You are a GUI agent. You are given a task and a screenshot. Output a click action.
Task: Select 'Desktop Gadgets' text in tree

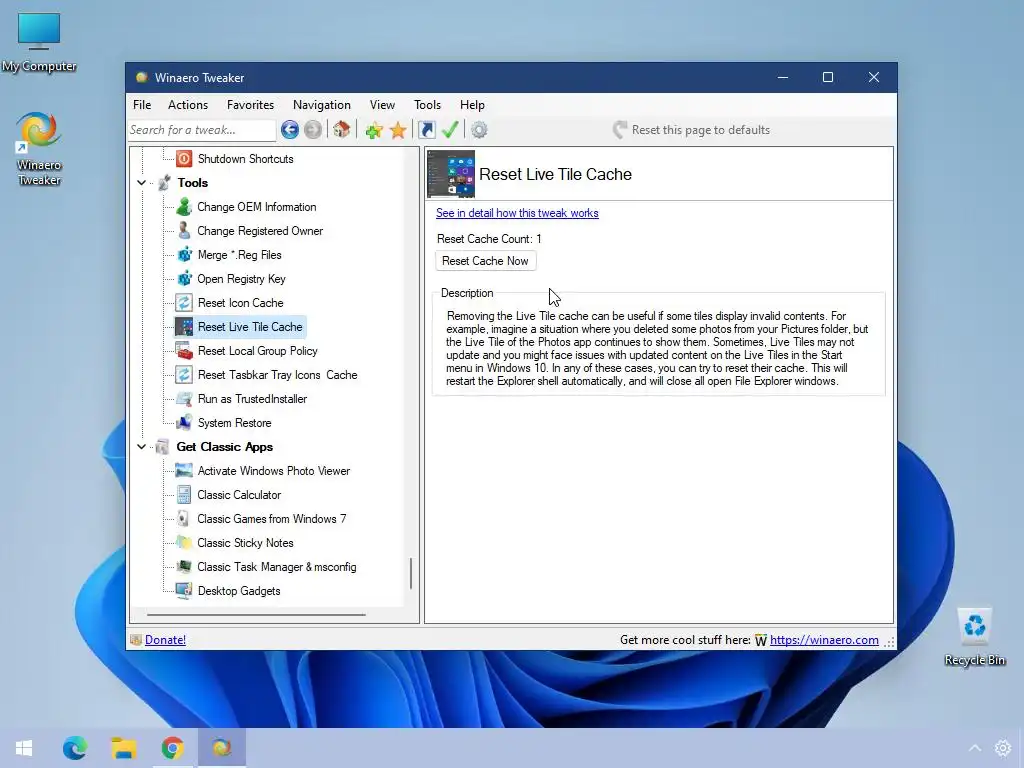tap(239, 591)
